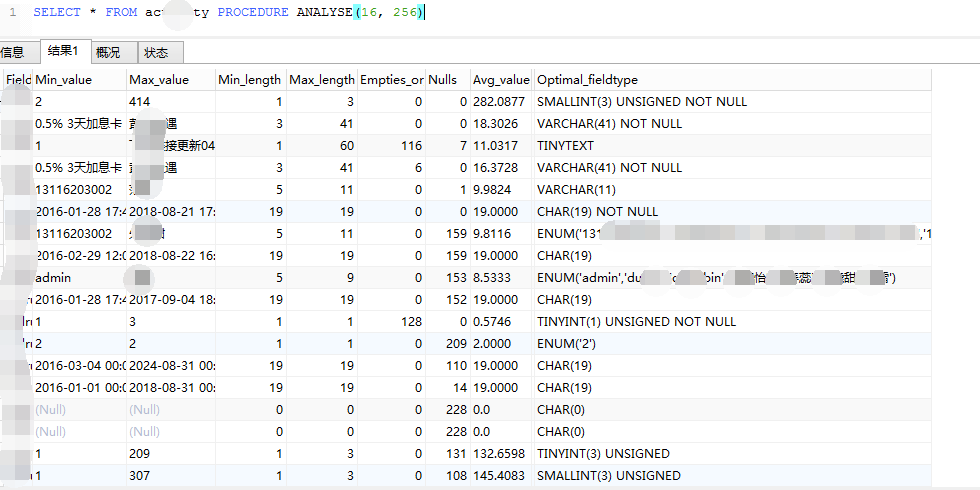980x490 pixels.
Task: Select the TINYTEXT fieldtype cell
Action: [x=732, y=146]
